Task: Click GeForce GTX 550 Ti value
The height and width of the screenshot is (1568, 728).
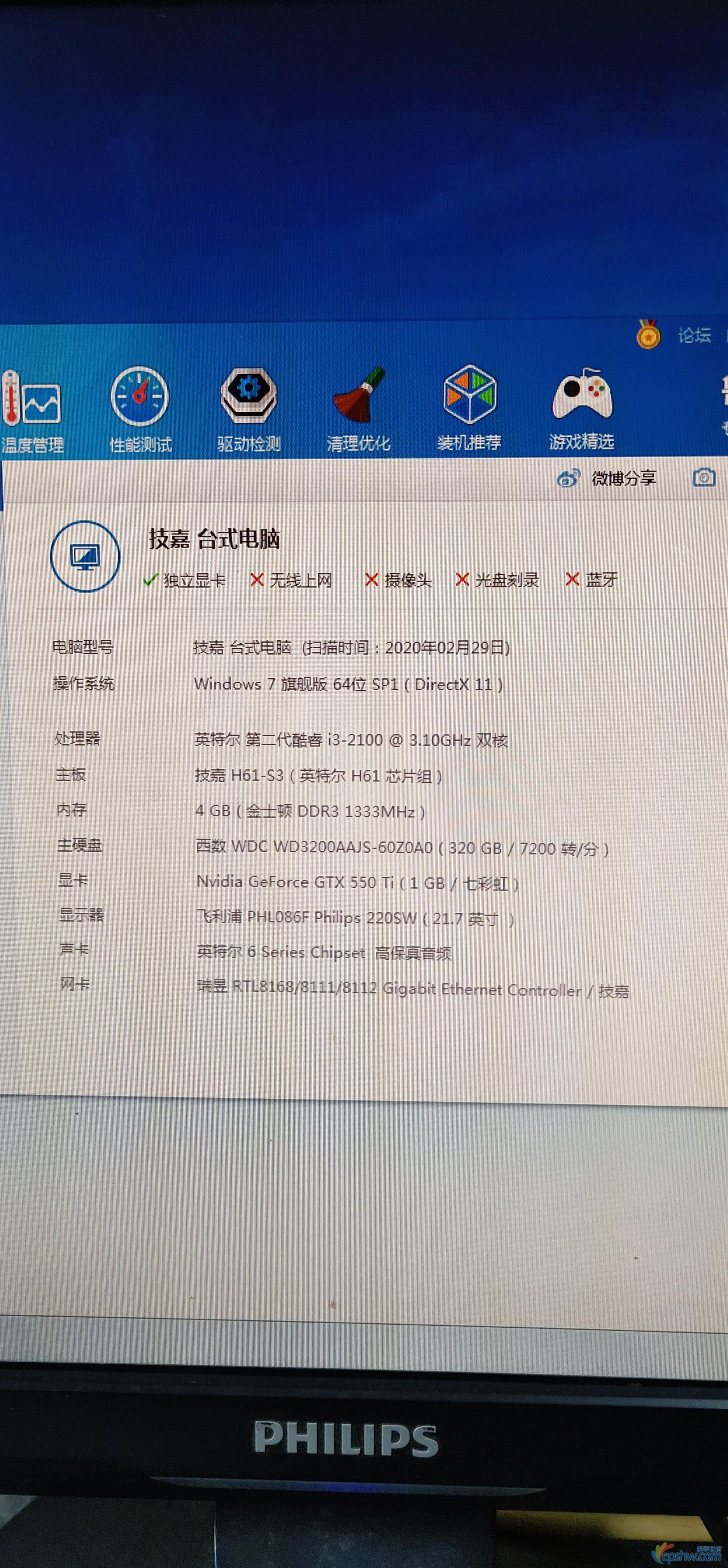Action: click(358, 883)
